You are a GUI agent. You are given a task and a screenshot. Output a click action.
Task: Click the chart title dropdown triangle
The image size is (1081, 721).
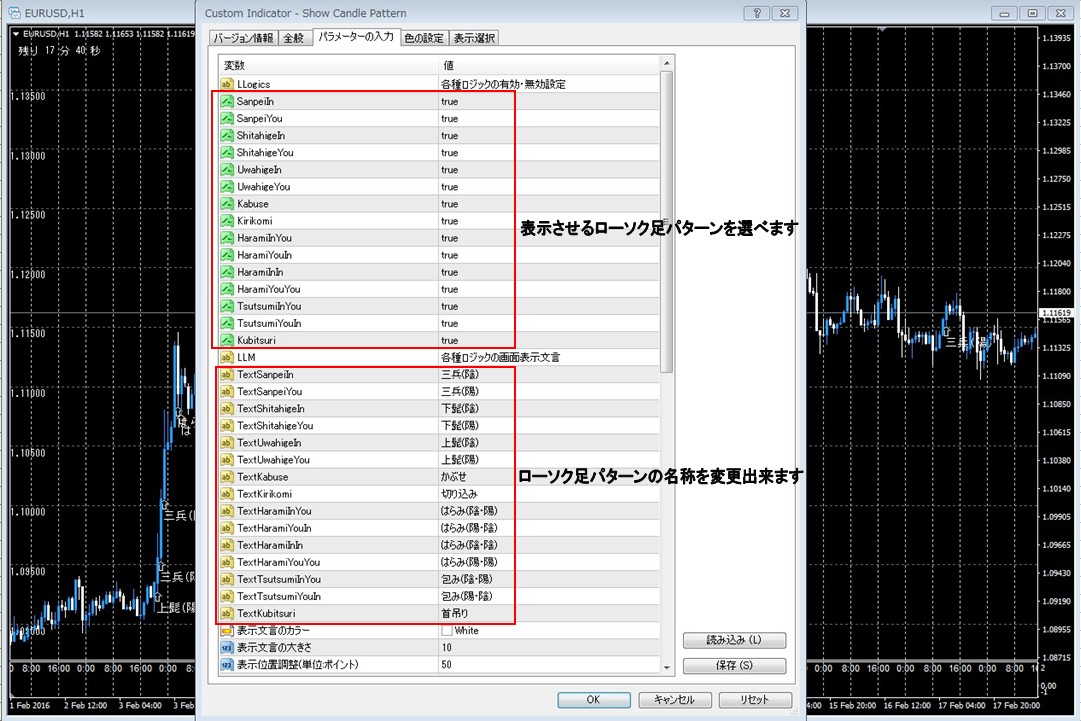pyautogui.click(x=16, y=34)
